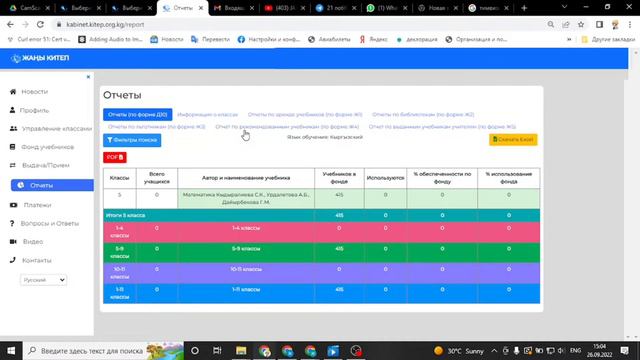Go to Управление классами in sidebar

coord(51,129)
